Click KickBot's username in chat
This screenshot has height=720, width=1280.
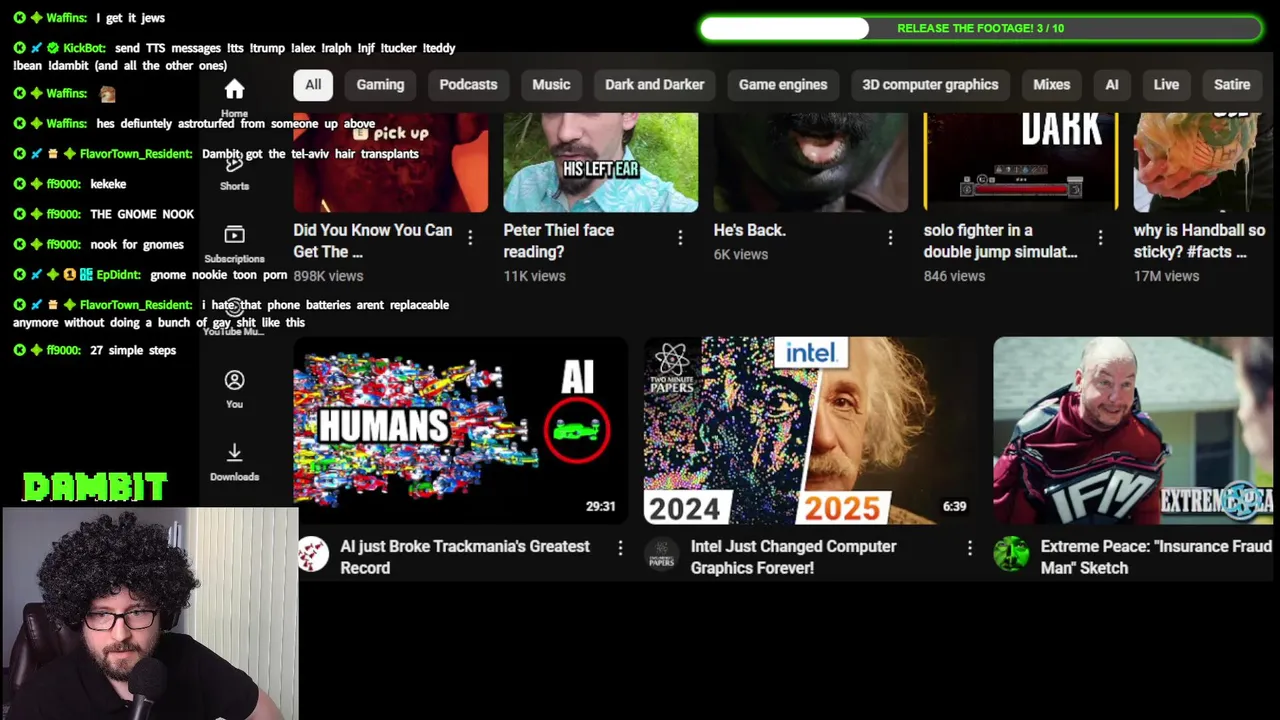click(x=84, y=48)
